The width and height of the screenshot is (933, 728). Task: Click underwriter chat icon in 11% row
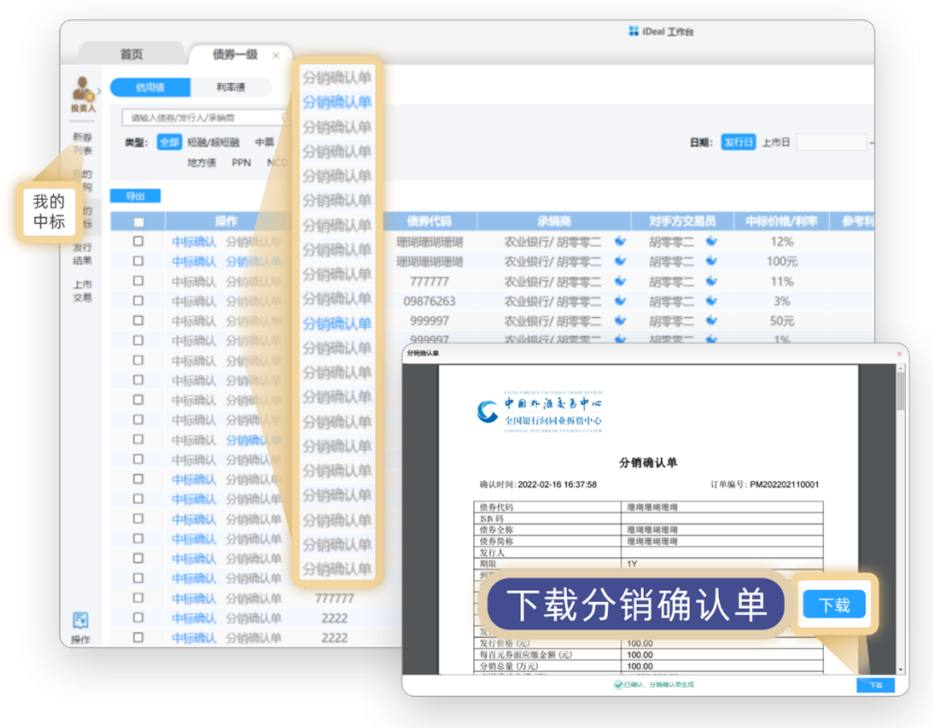click(x=620, y=281)
